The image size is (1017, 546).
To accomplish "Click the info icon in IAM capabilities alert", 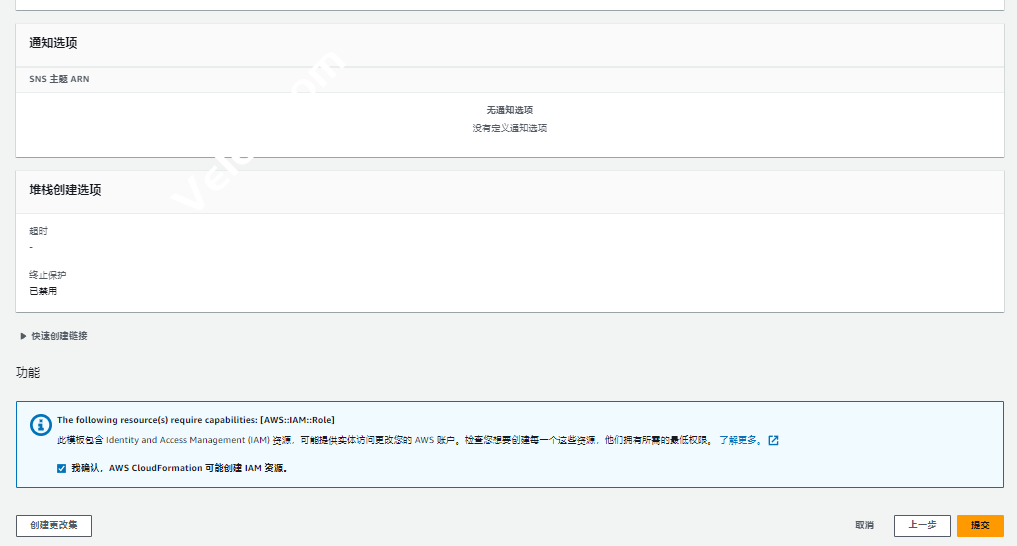I will [40, 425].
